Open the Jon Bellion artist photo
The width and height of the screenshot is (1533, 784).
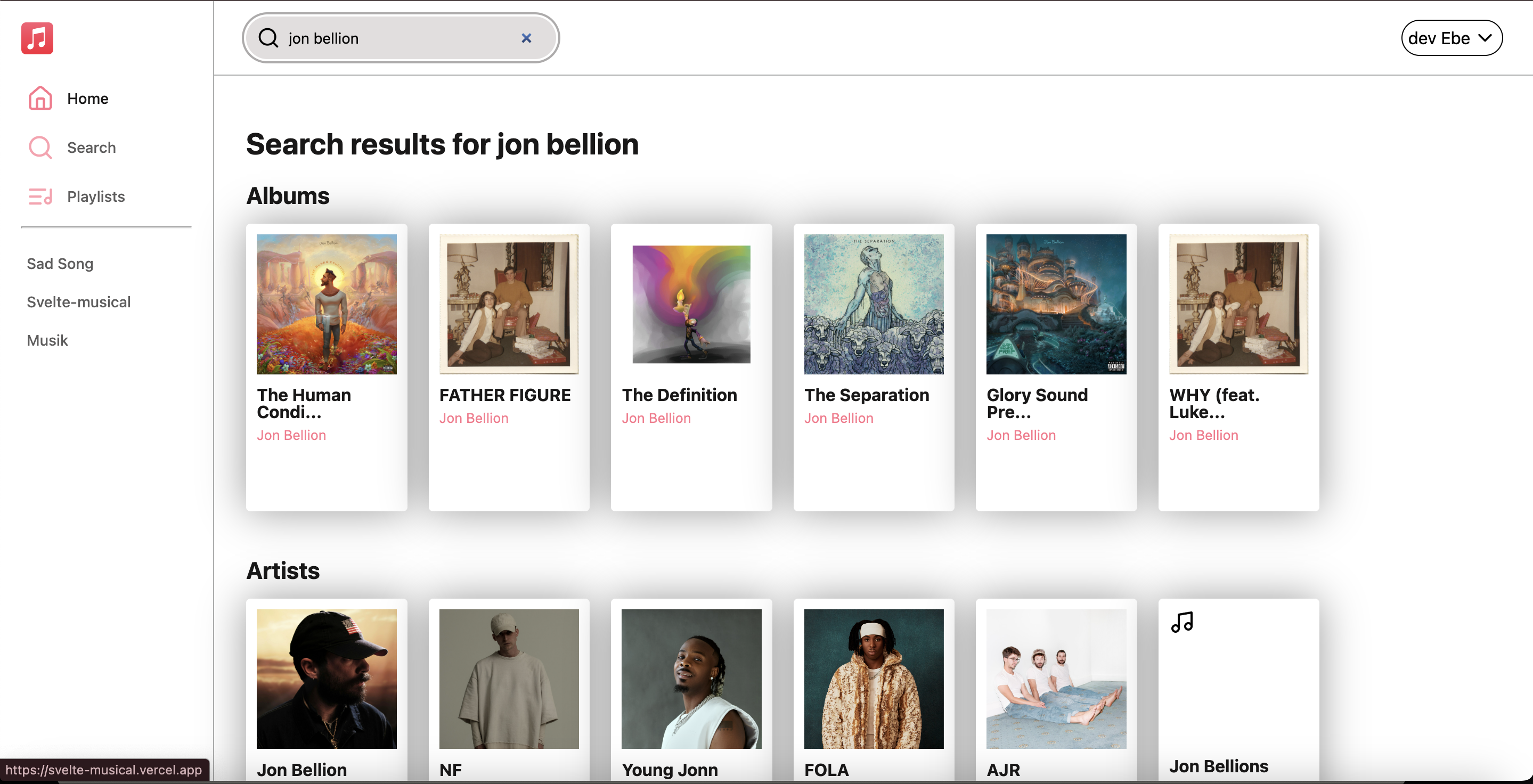[x=326, y=679]
